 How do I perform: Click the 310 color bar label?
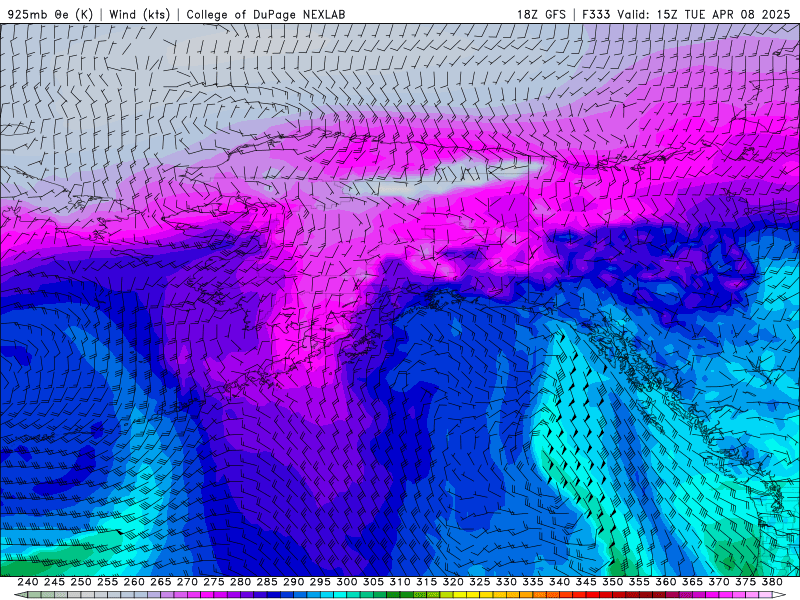pos(400,582)
